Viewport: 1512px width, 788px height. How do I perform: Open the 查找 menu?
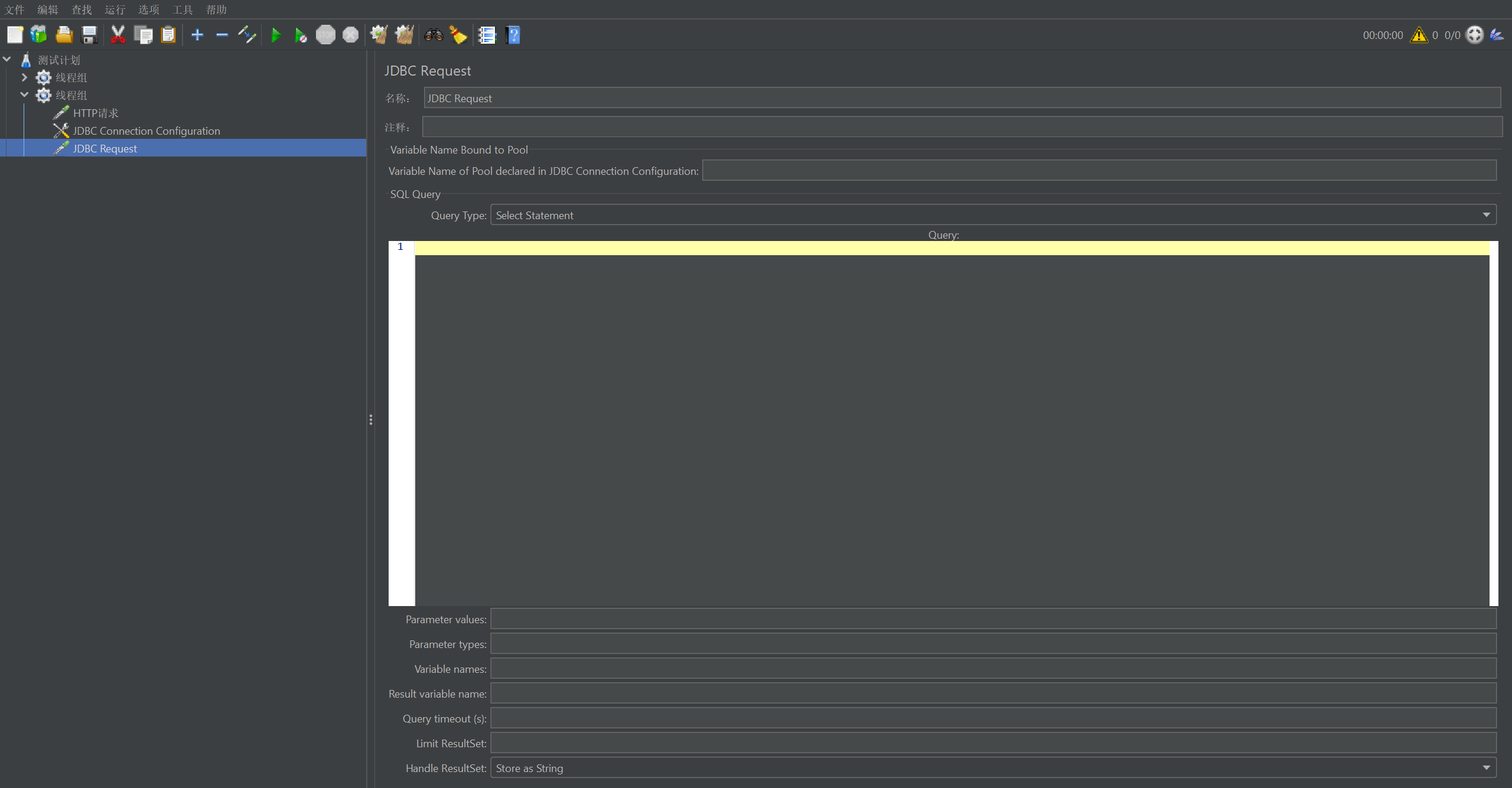click(x=82, y=9)
